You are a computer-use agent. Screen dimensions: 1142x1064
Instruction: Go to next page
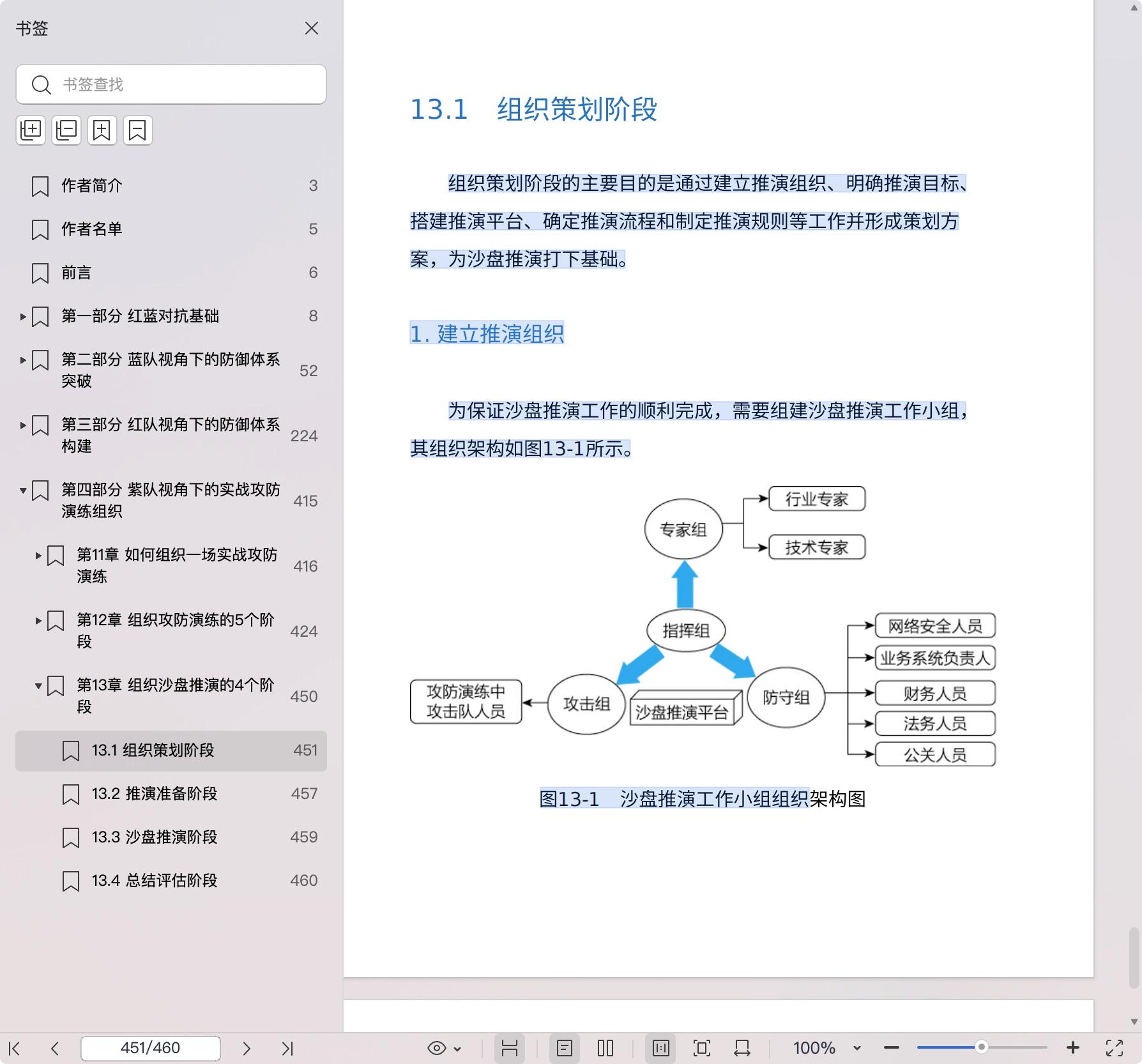(247, 1048)
